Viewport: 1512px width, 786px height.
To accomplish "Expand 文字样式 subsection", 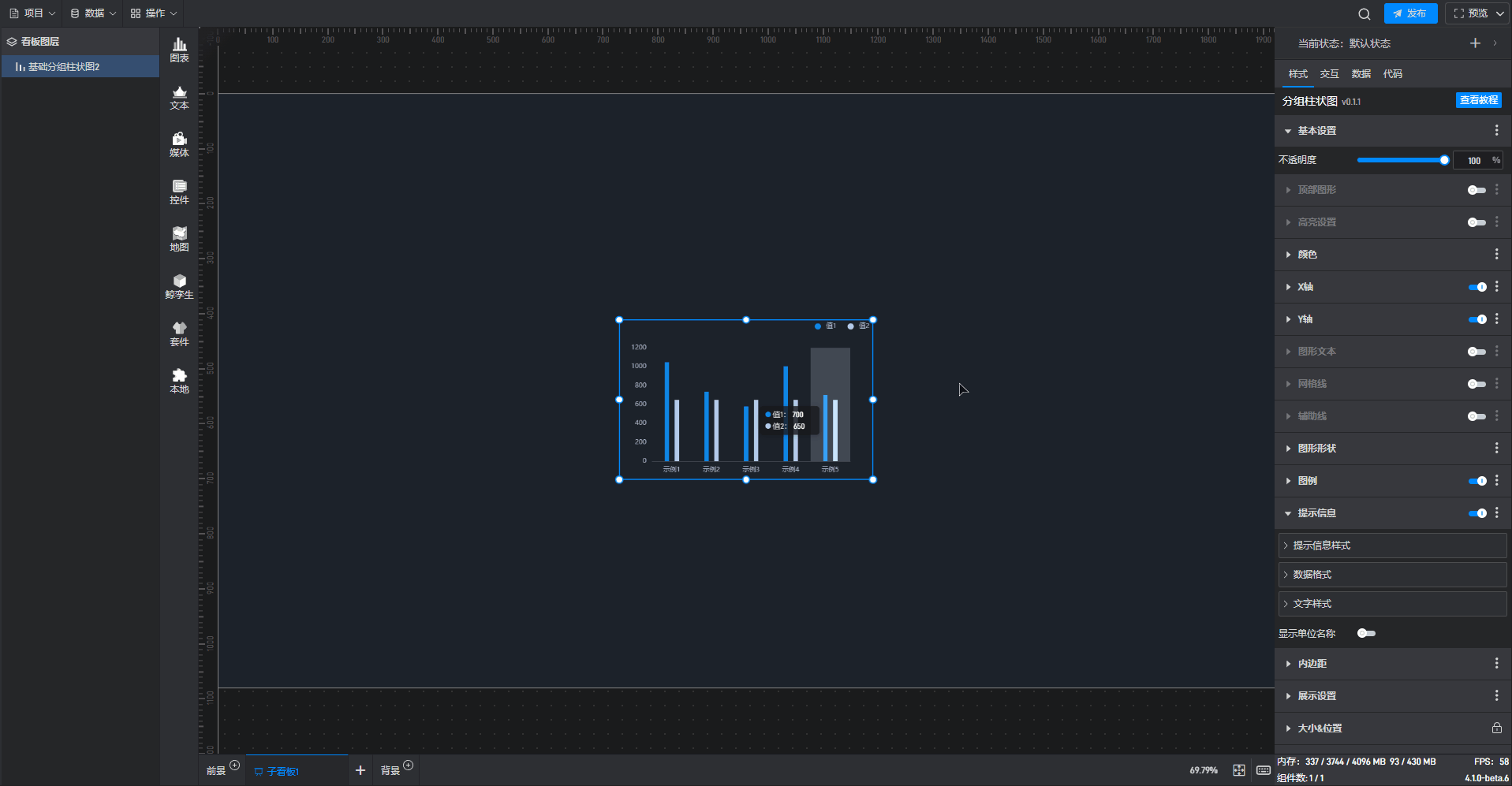I will (1392, 603).
